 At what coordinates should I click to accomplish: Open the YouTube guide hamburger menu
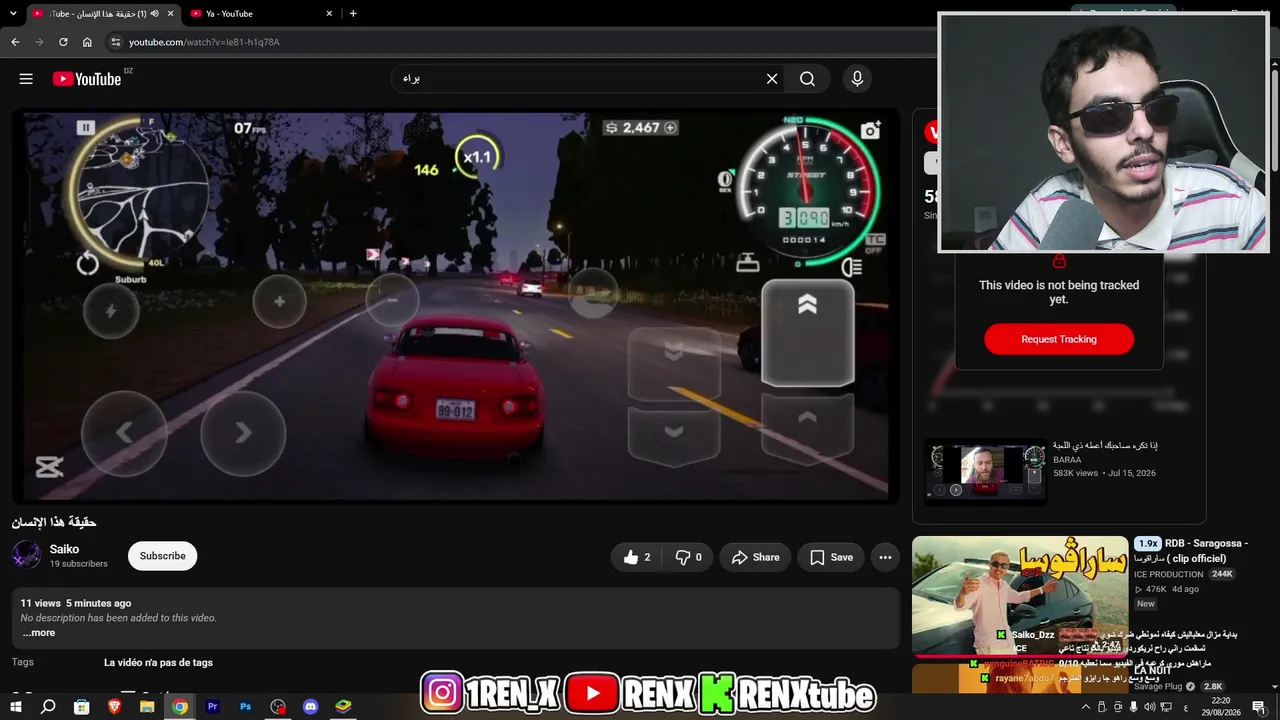click(26, 79)
